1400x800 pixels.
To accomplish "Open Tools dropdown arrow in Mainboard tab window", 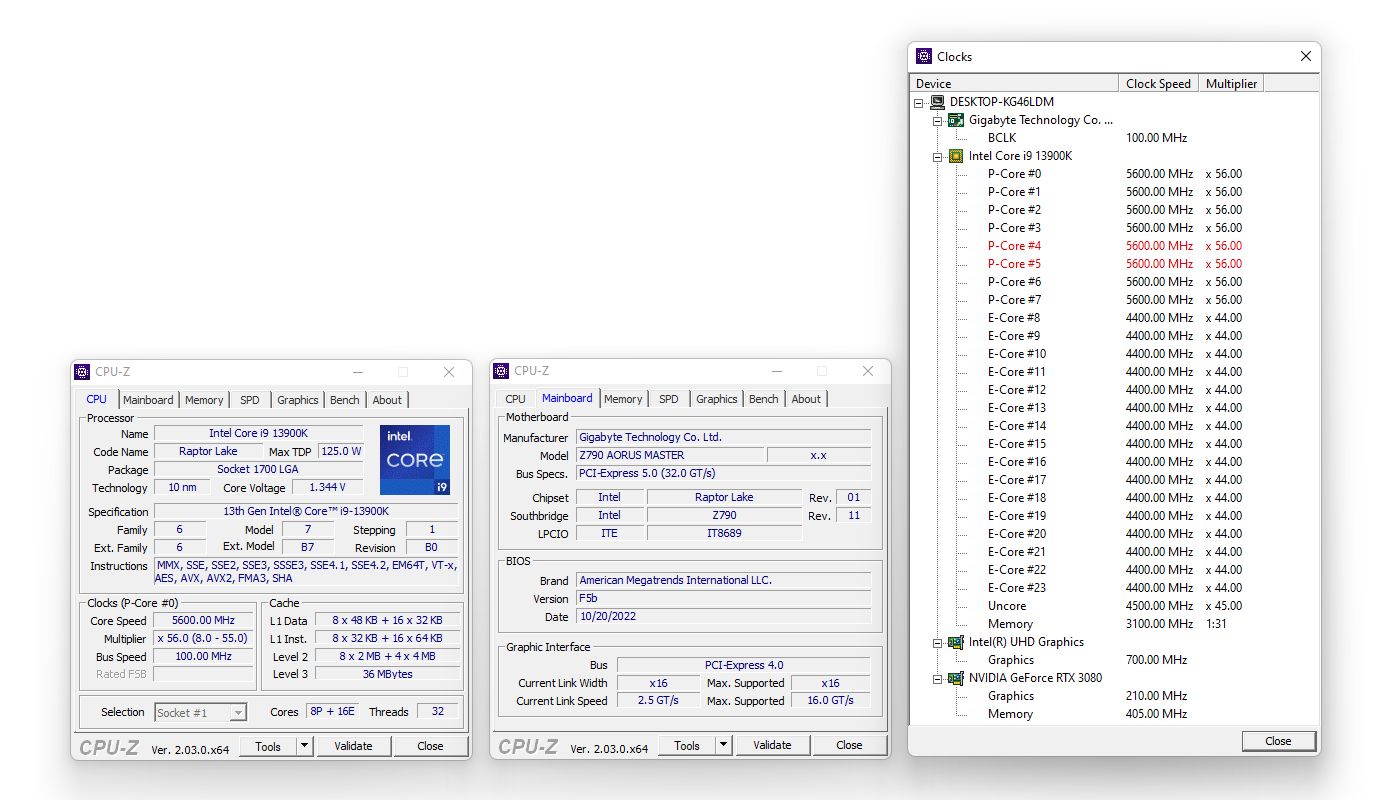I will 724,745.
